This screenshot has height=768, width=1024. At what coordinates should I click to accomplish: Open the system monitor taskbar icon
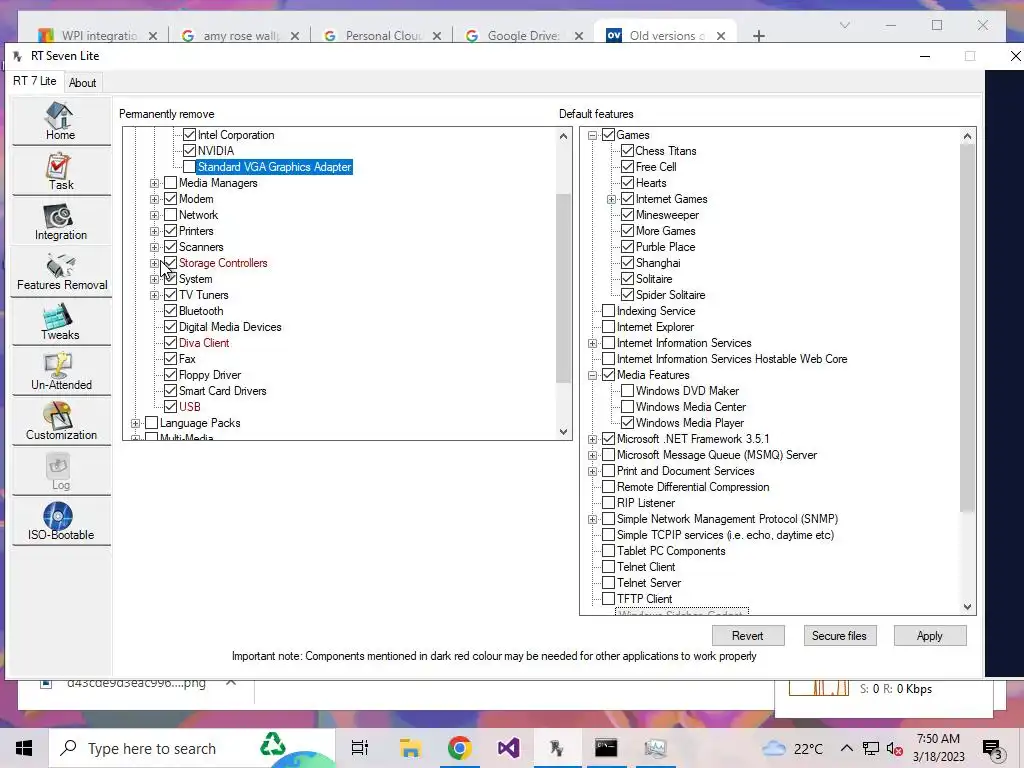tap(655, 748)
